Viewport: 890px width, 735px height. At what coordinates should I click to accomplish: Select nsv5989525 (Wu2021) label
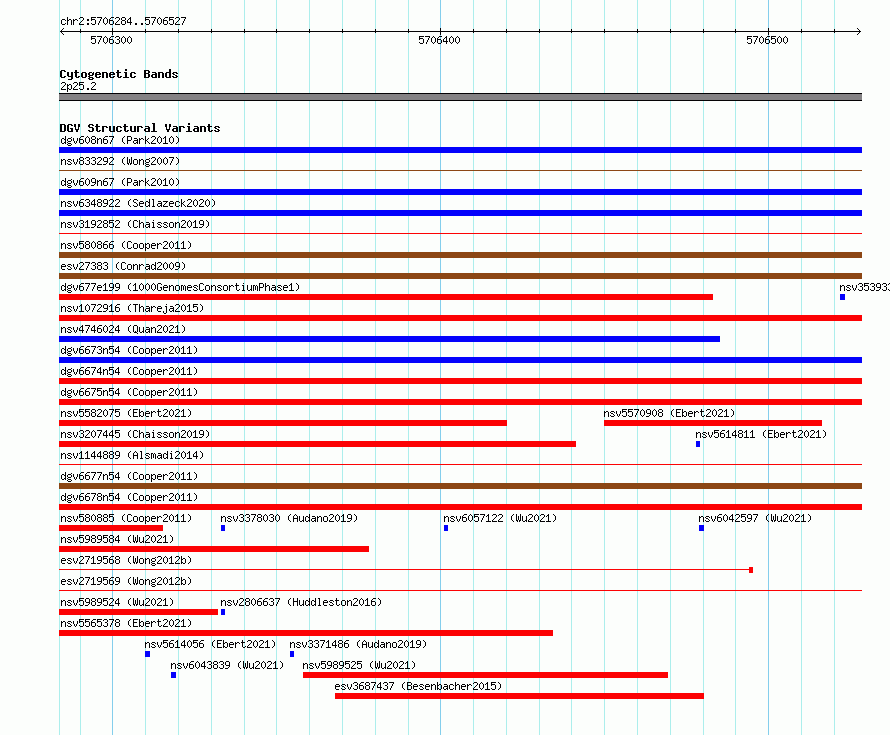(359, 665)
